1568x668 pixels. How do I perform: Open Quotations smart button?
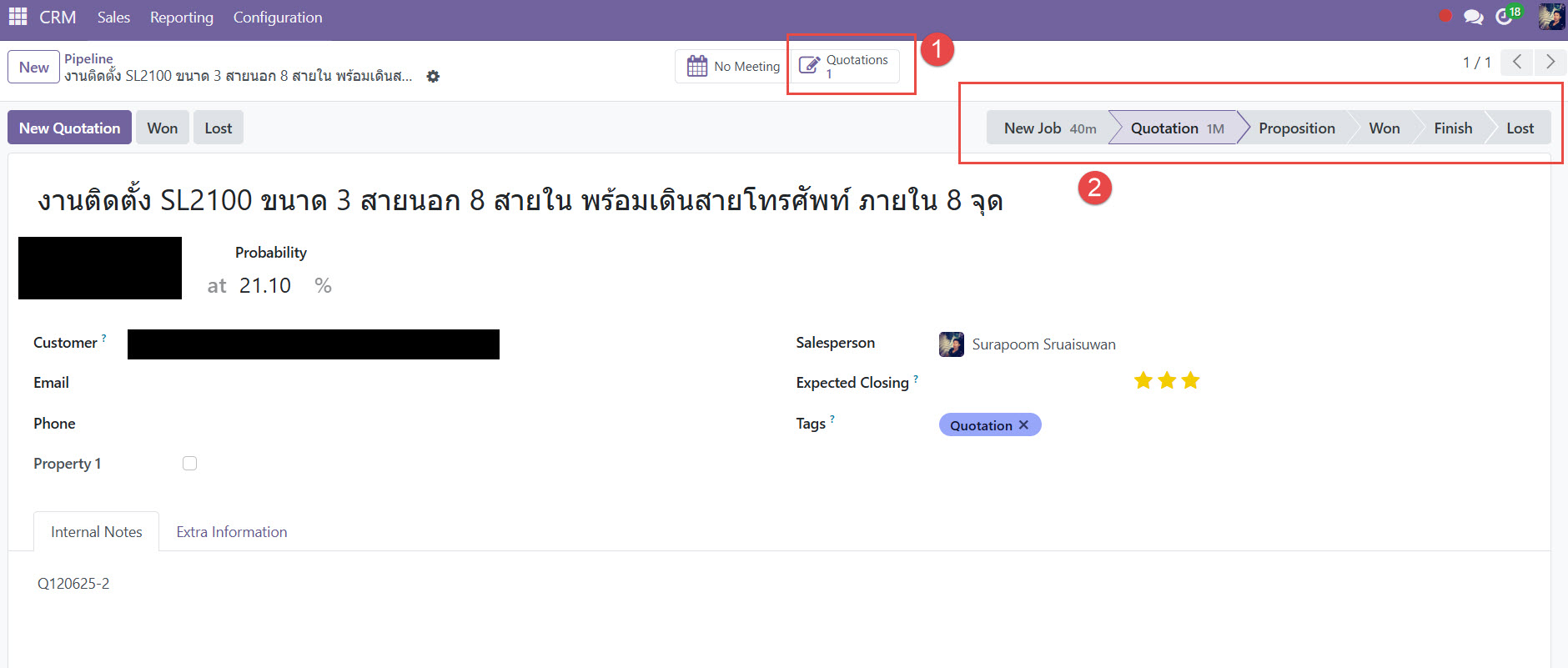[844, 67]
